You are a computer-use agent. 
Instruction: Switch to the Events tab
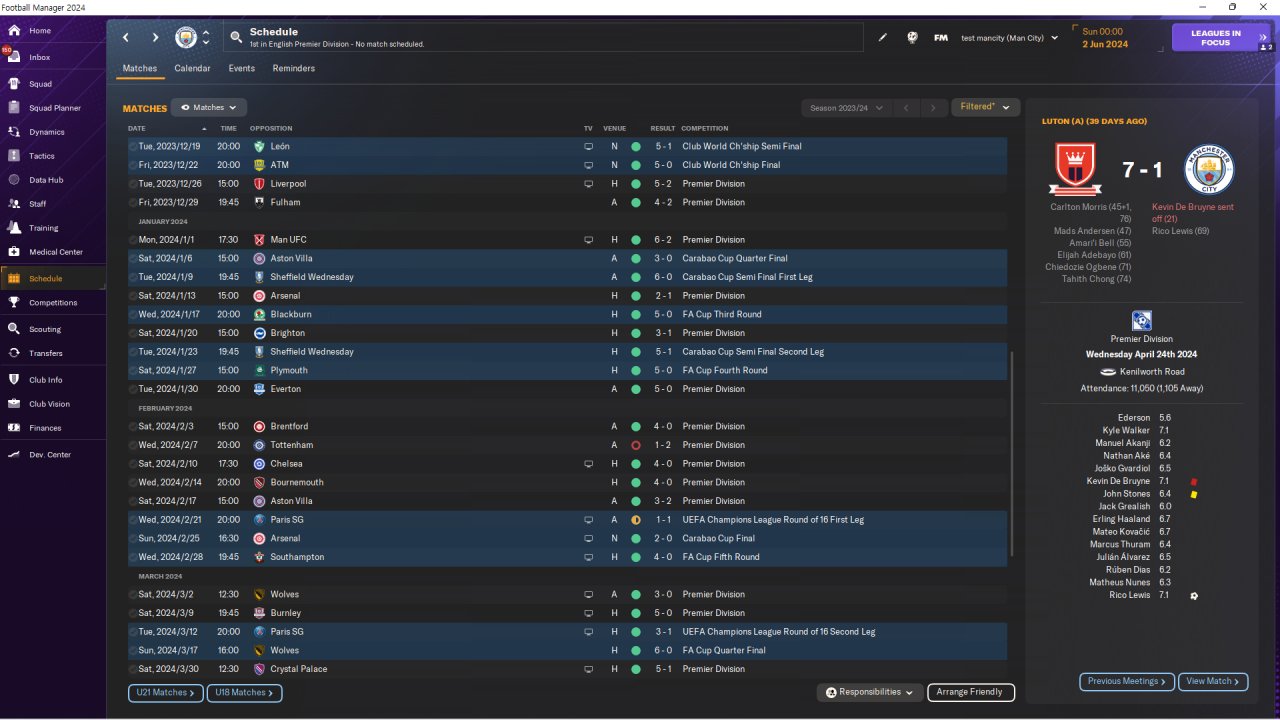pyautogui.click(x=241, y=69)
